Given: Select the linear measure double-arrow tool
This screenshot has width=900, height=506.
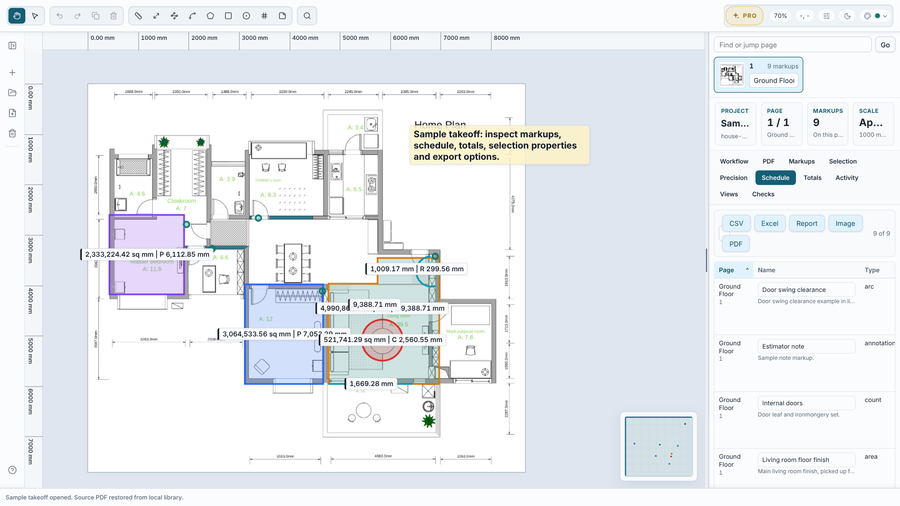Looking at the screenshot, I should (x=156, y=16).
